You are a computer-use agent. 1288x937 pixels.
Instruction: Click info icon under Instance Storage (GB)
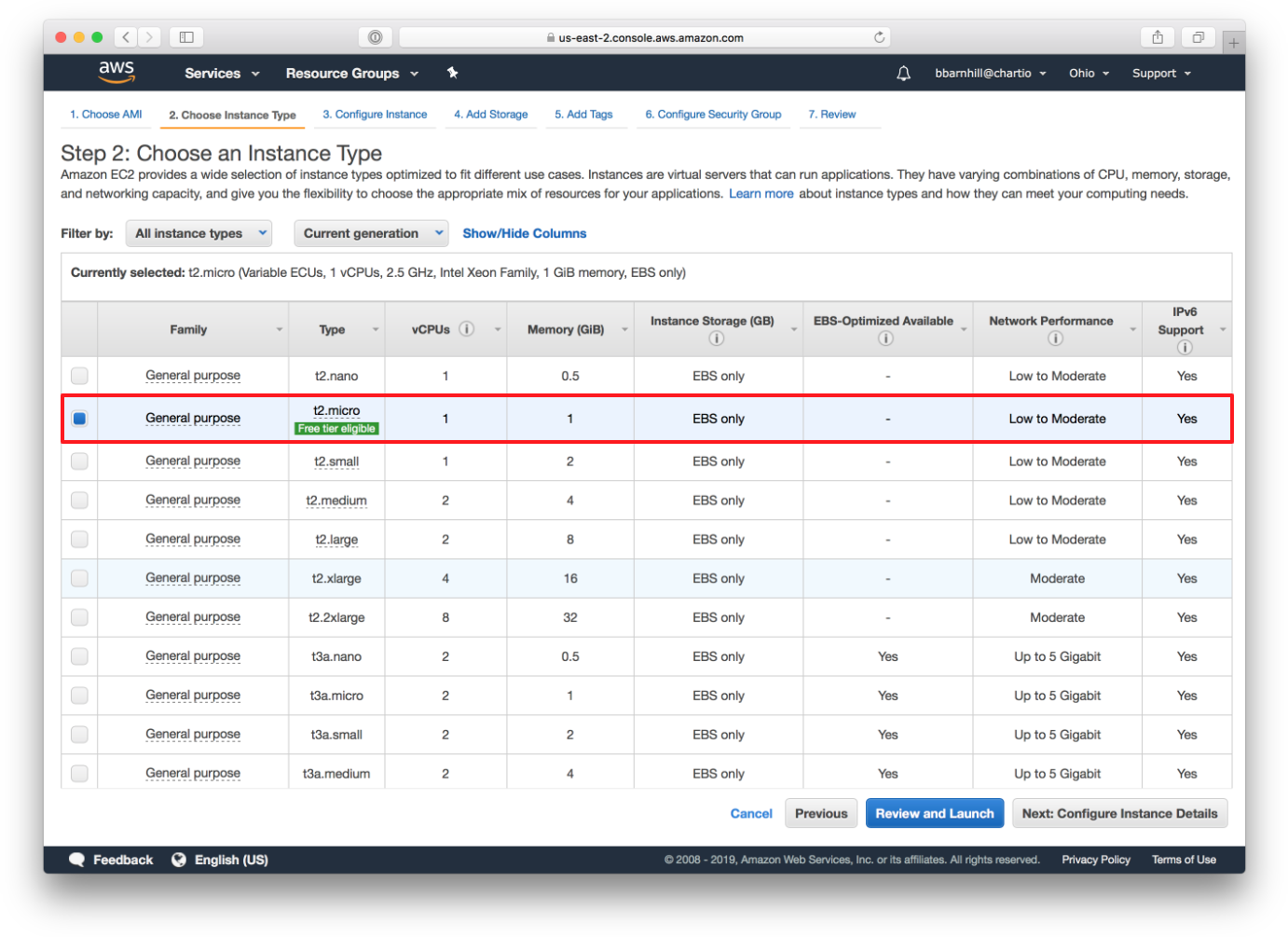point(716,338)
